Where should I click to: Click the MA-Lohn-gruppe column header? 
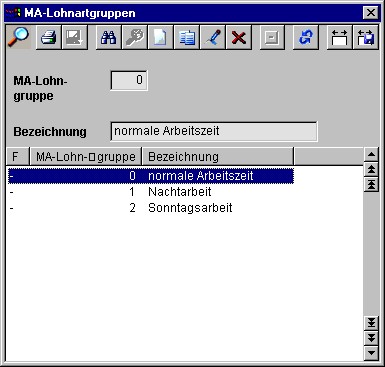coord(86,157)
